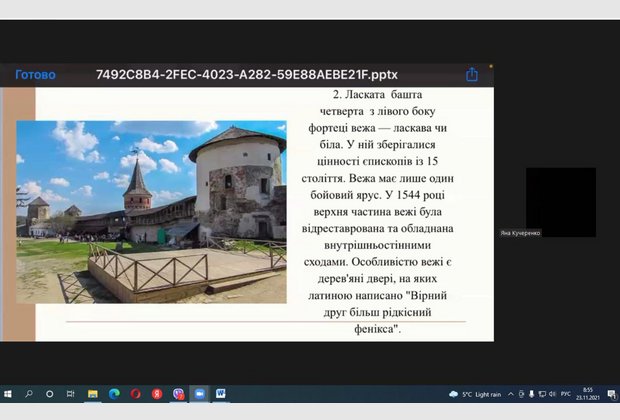Open Yandex browser from the taskbar

157,394
